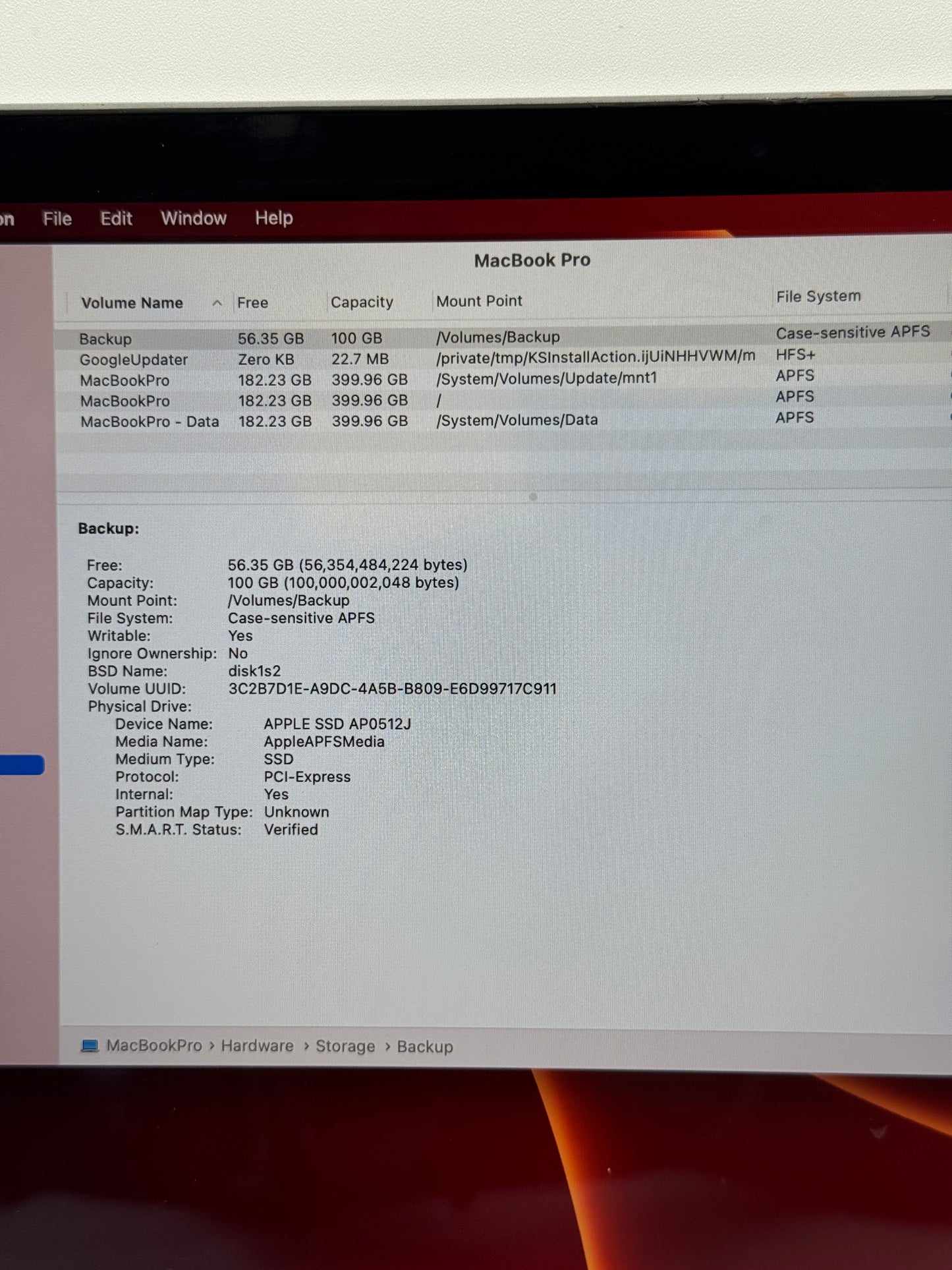The image size is (952, 1270).
Task: Click the MacBook Pro window title
Action: 532,260
